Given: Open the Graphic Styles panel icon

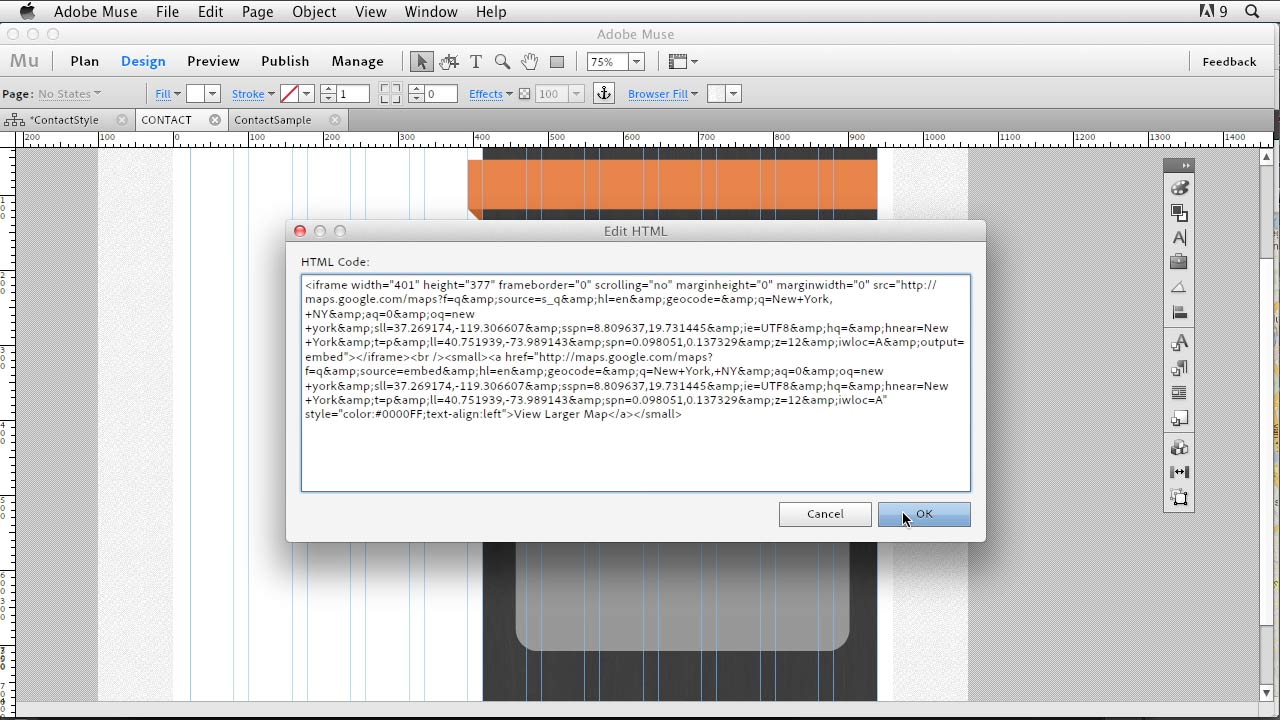Looking at the screenshot, I should (x=1180, y=418).
